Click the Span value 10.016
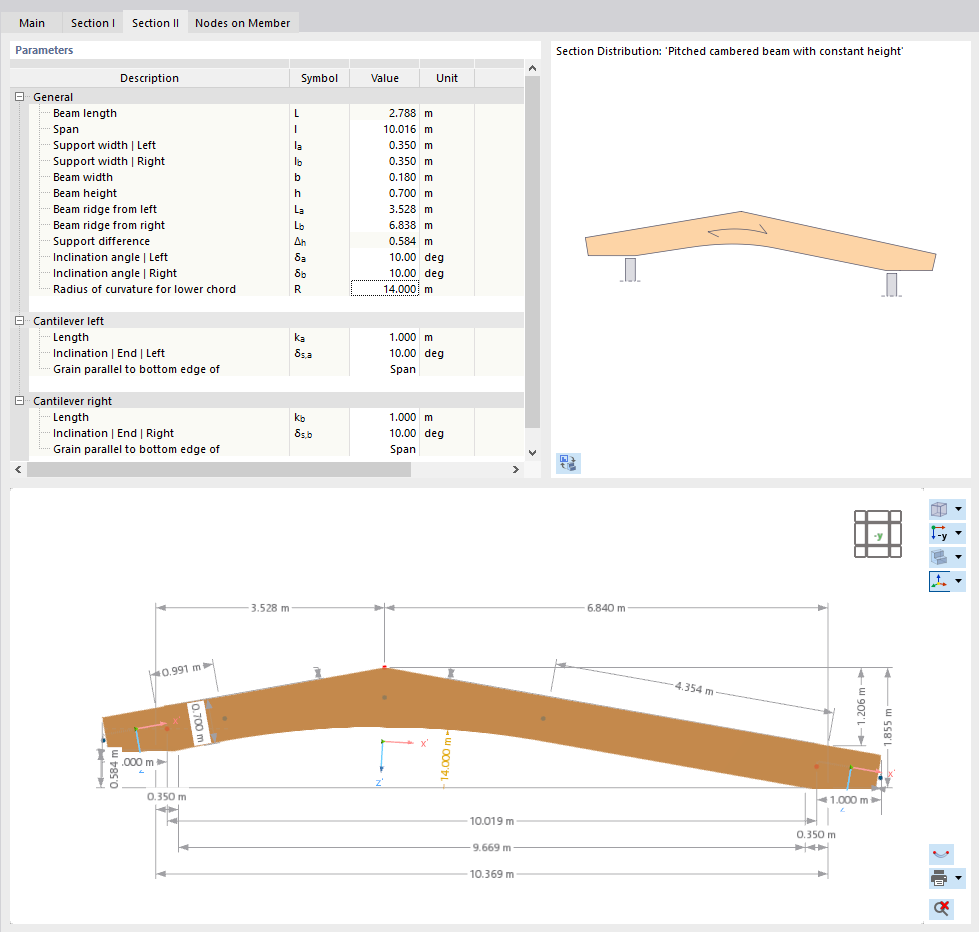 coord(385,129)
